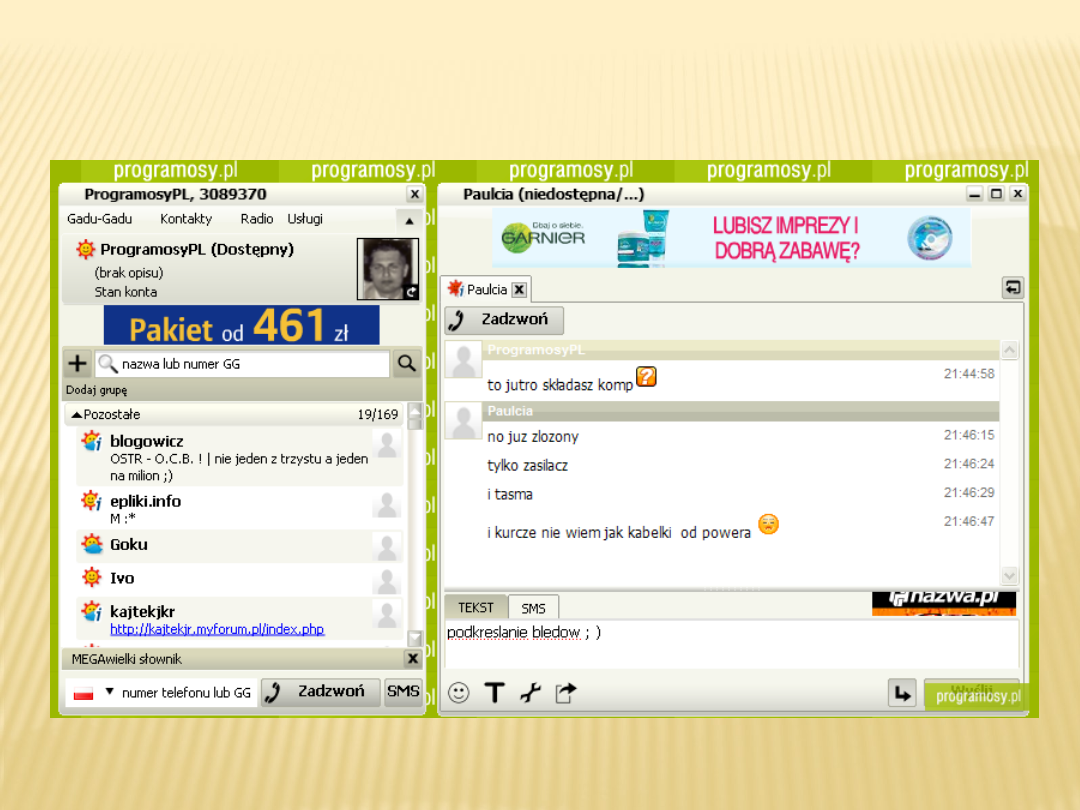Close the Paulcia chat tab
This screenshot has height=810, width=1080.
pos(519,290)
